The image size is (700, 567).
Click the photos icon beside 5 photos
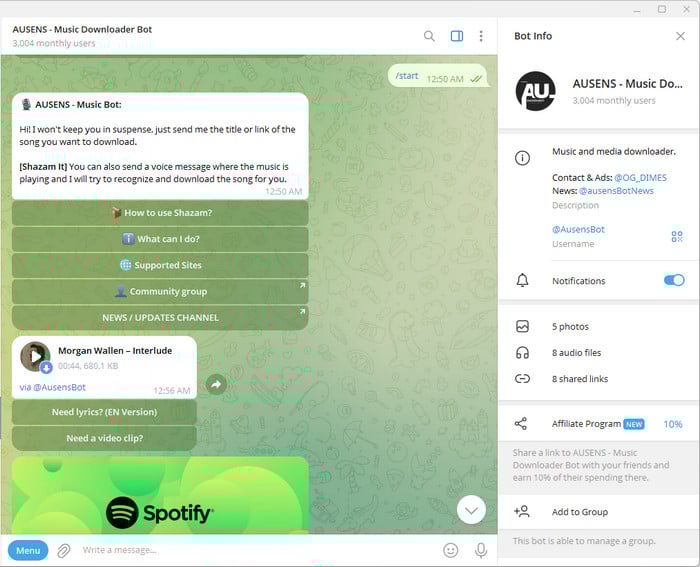[x=522, y=326]
